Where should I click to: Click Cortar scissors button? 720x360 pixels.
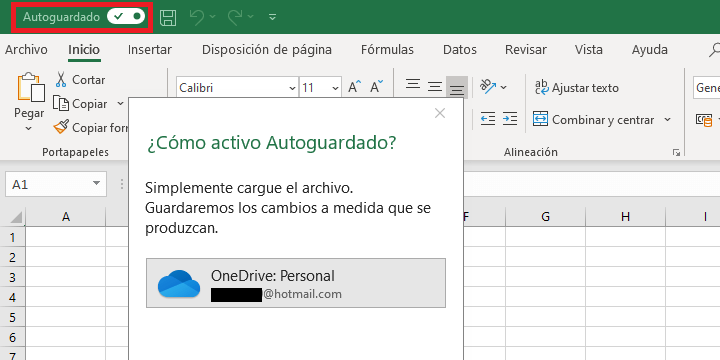click(80, 79)
